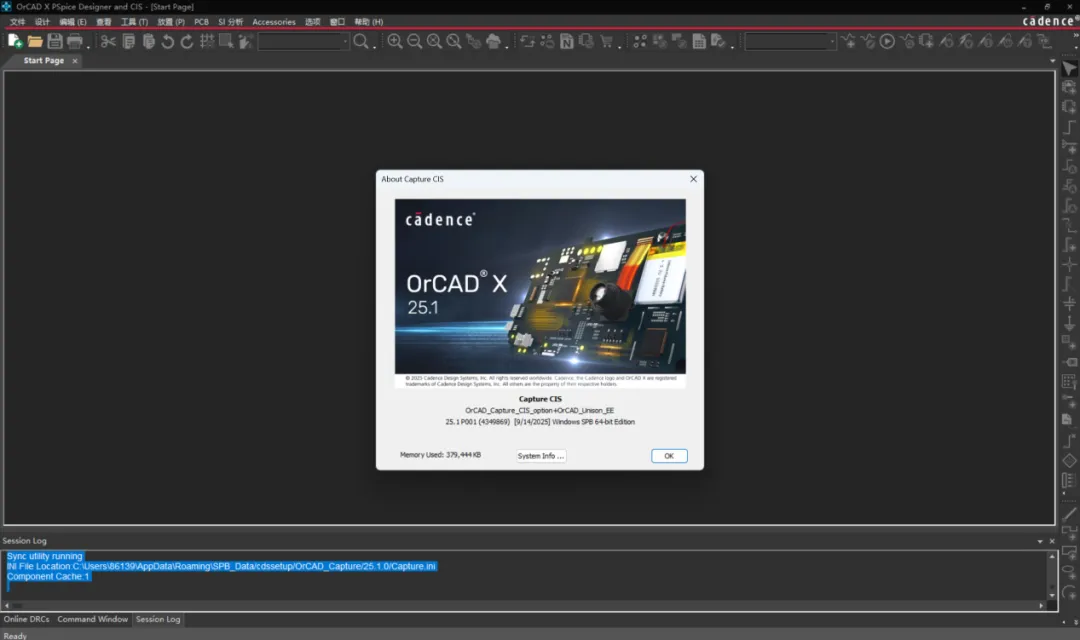The width and height of the screenshot is (1080, 640).
Task: Click the 'Sync utility running' log line
Action: click(45, 556)
